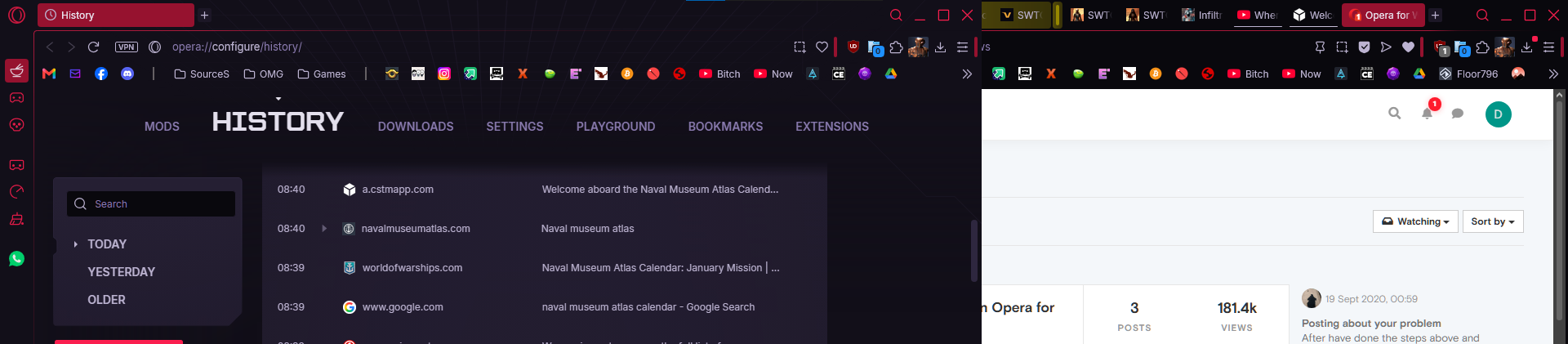1568x344 pixels.
Task: Switch to the DOWNLOADS tab
Action: [416, 127]
